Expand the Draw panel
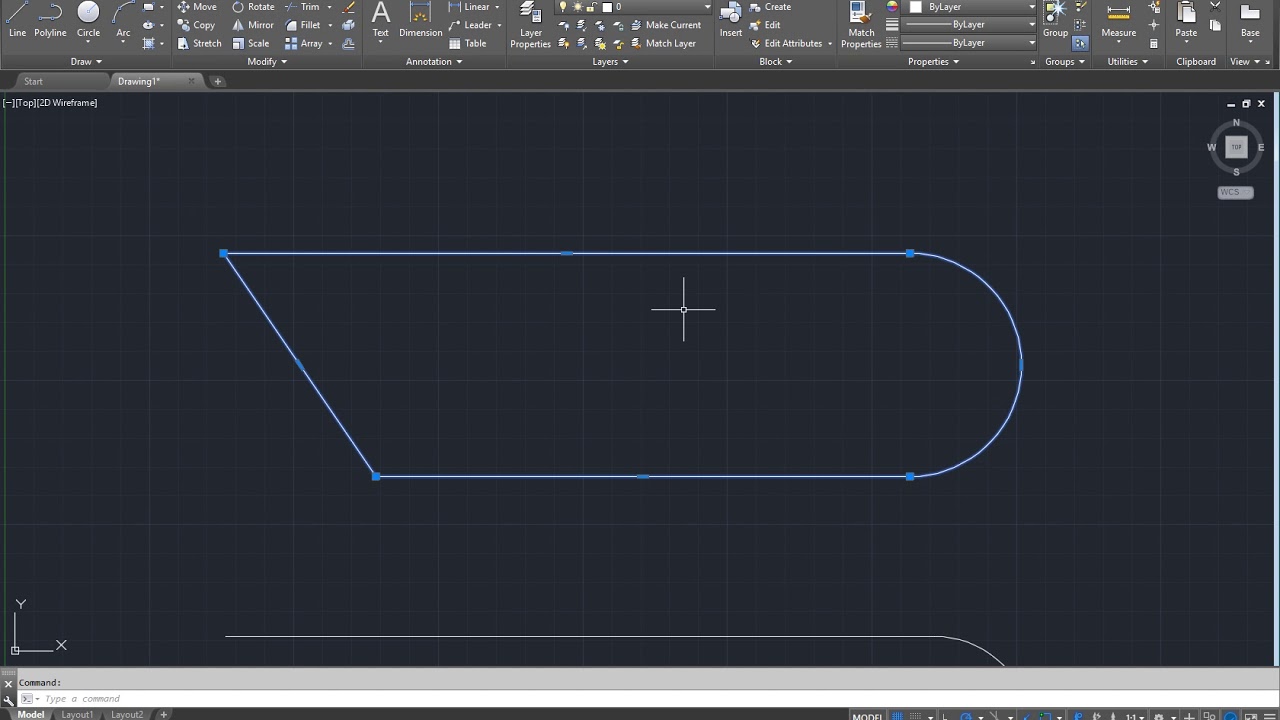This screenshot has height=720, width=1280. [x=86, y=62]
